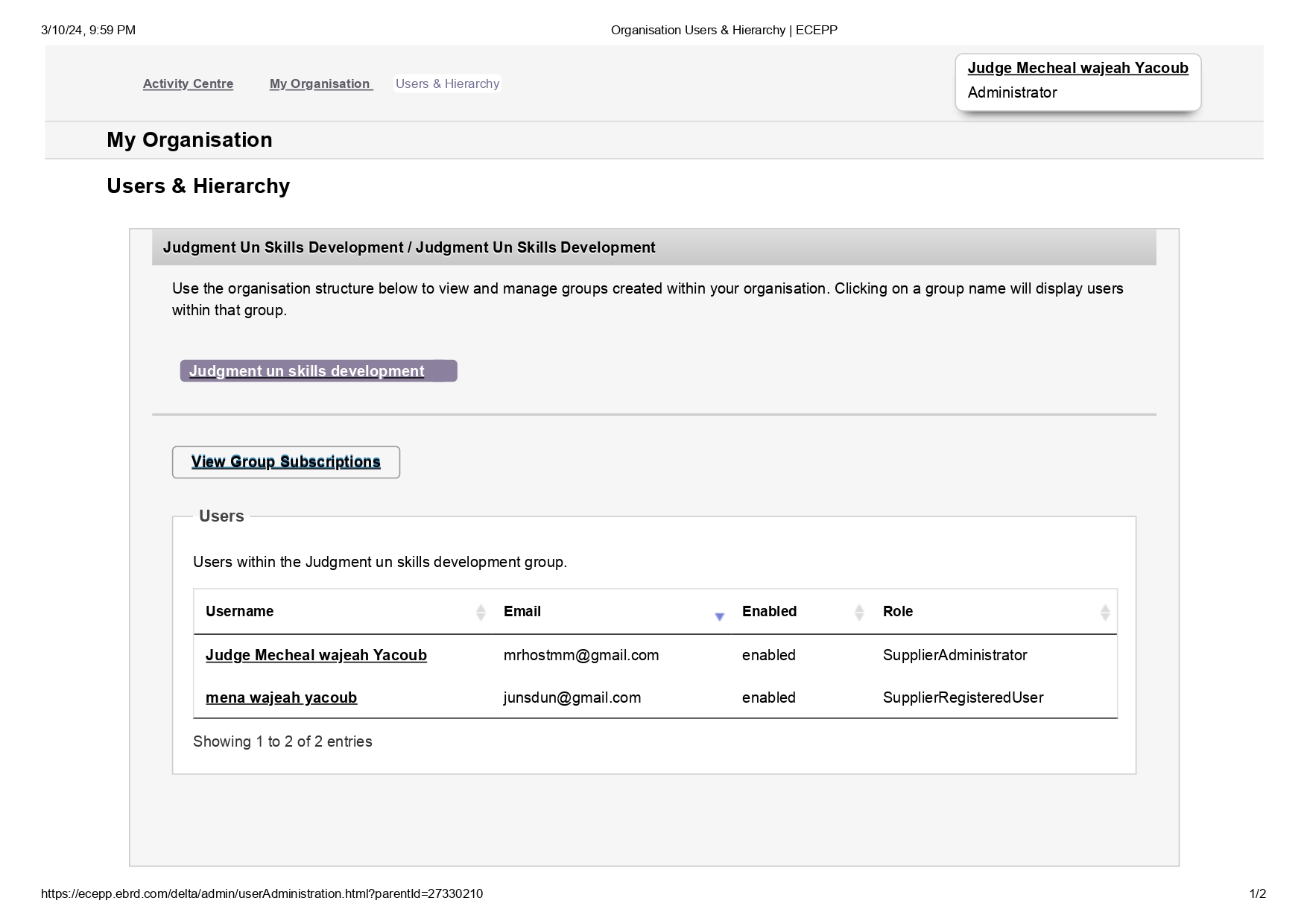The image size is (1307, 924).
Task: Click the Role column header text
Action: pos(897,611)
